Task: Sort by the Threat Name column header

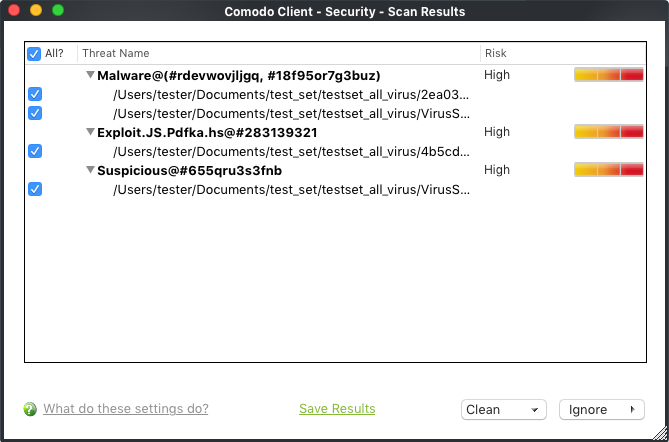Action: [x=279, y=53]
